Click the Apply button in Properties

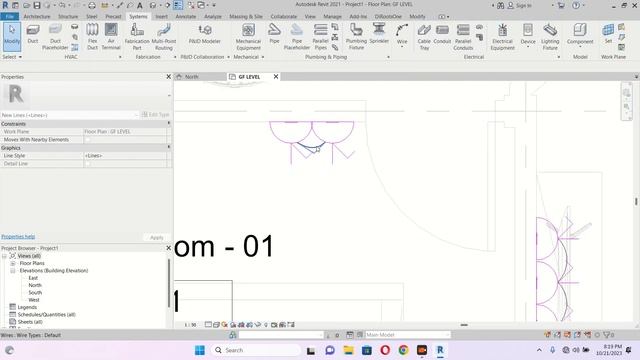156,238
